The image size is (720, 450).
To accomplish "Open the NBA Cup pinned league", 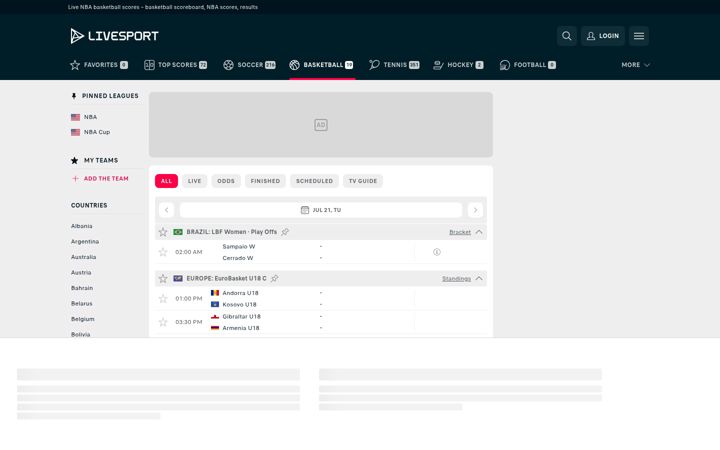I will tap(90, 132).
